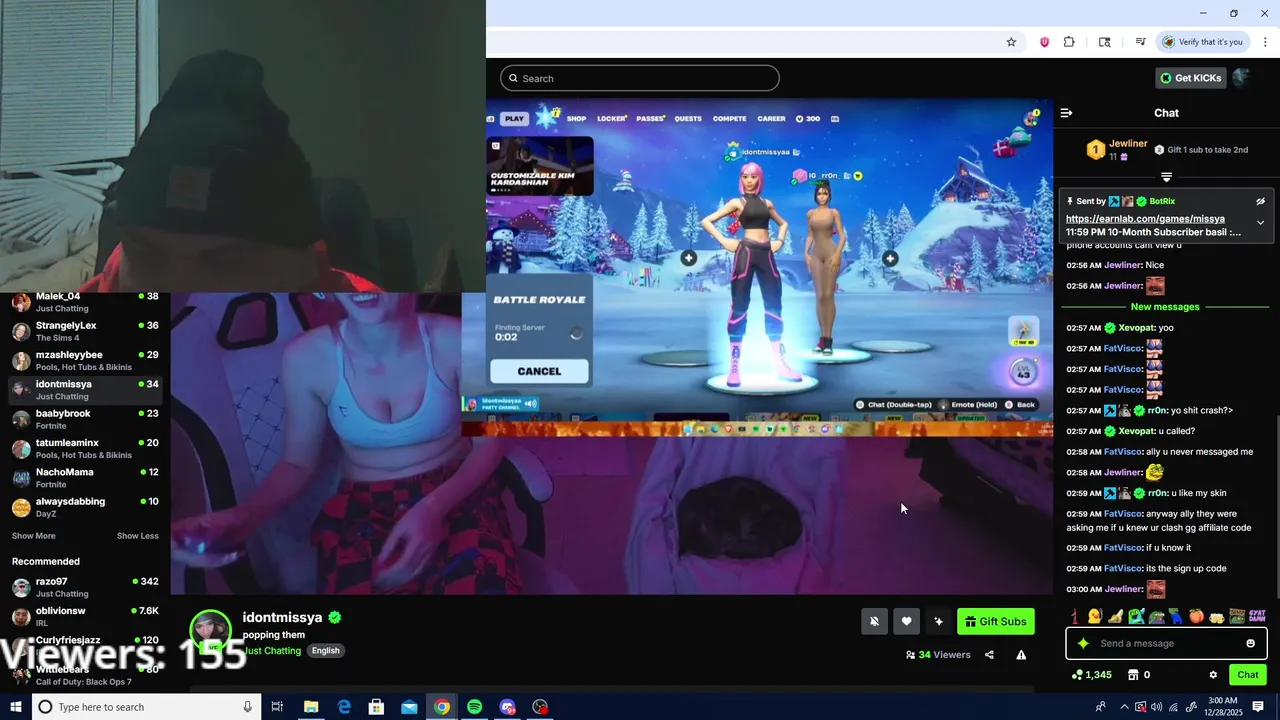
Task: Hide the pinned BotRix message
Action: (x=1261, y=201)
